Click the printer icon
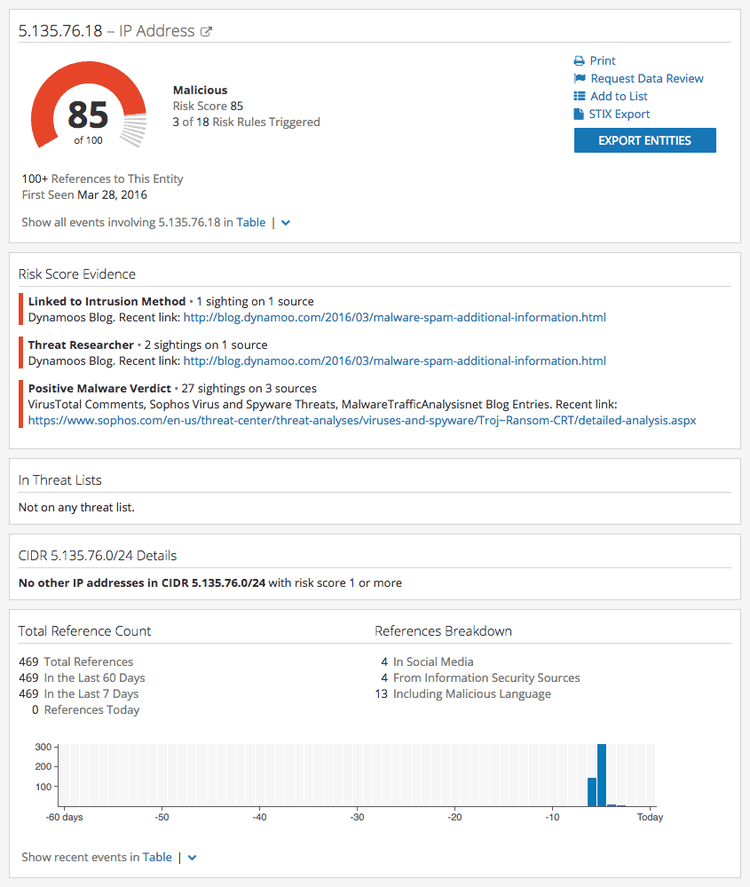 point(579,61)
